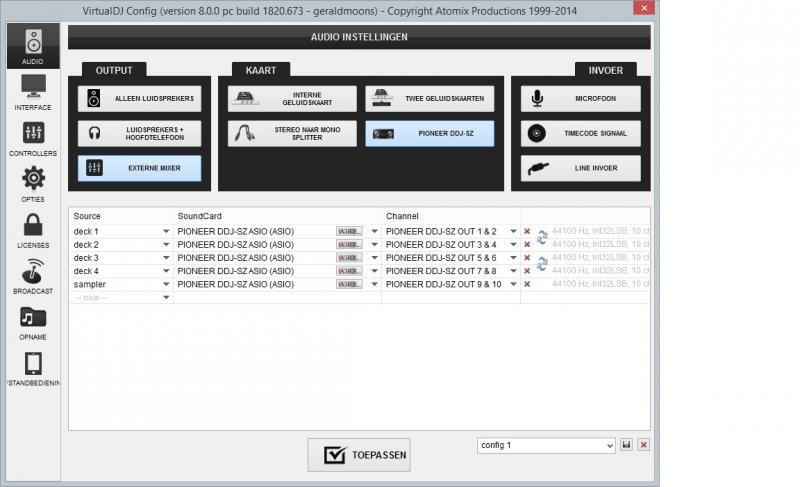Open the Opname recording section

pos(33,322)
